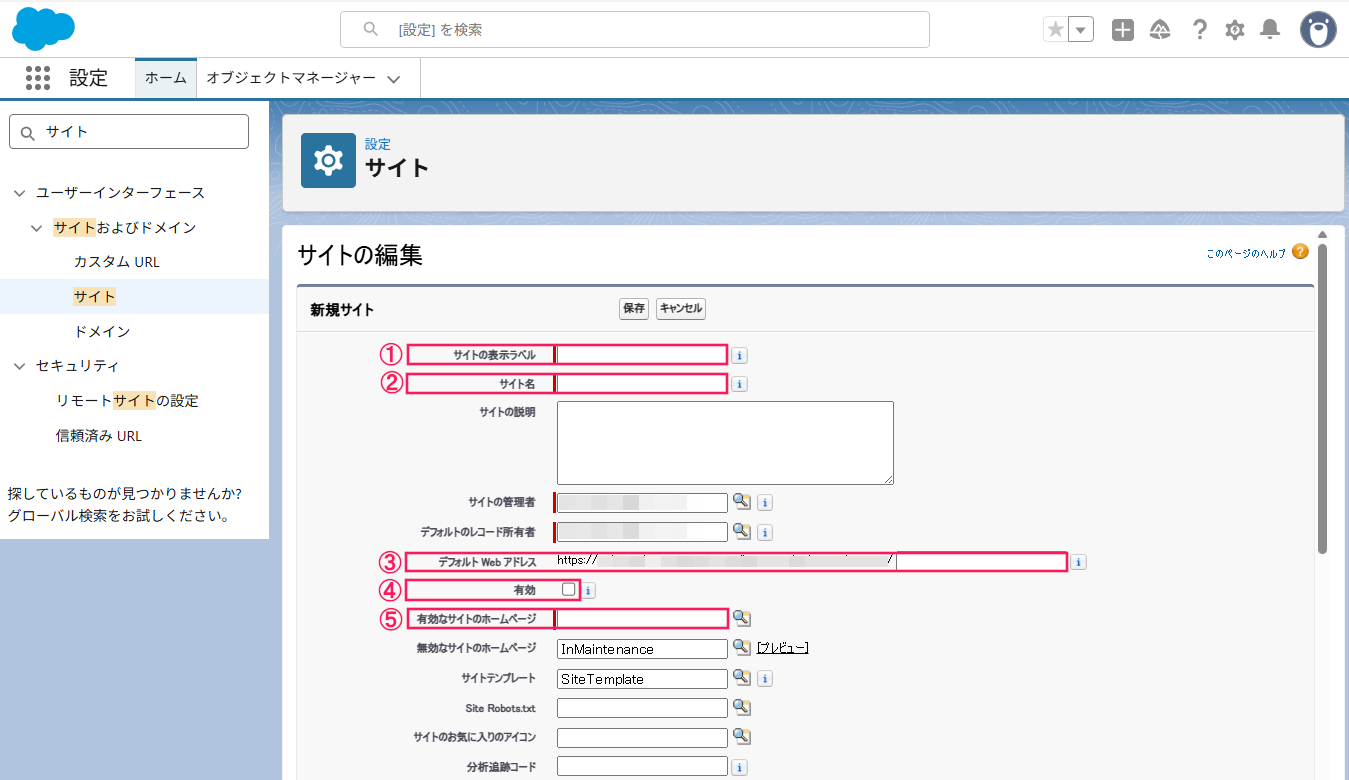
Task: Click the Salesforce cloud logo
Action: (43, 29)
